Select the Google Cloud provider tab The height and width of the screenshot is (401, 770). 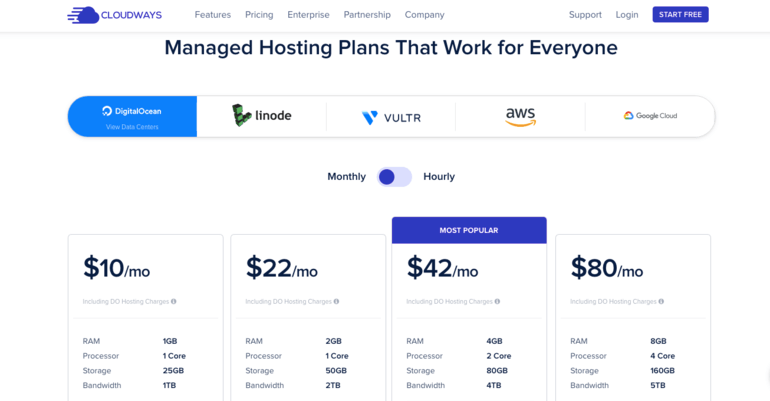[x=650, y=116]
